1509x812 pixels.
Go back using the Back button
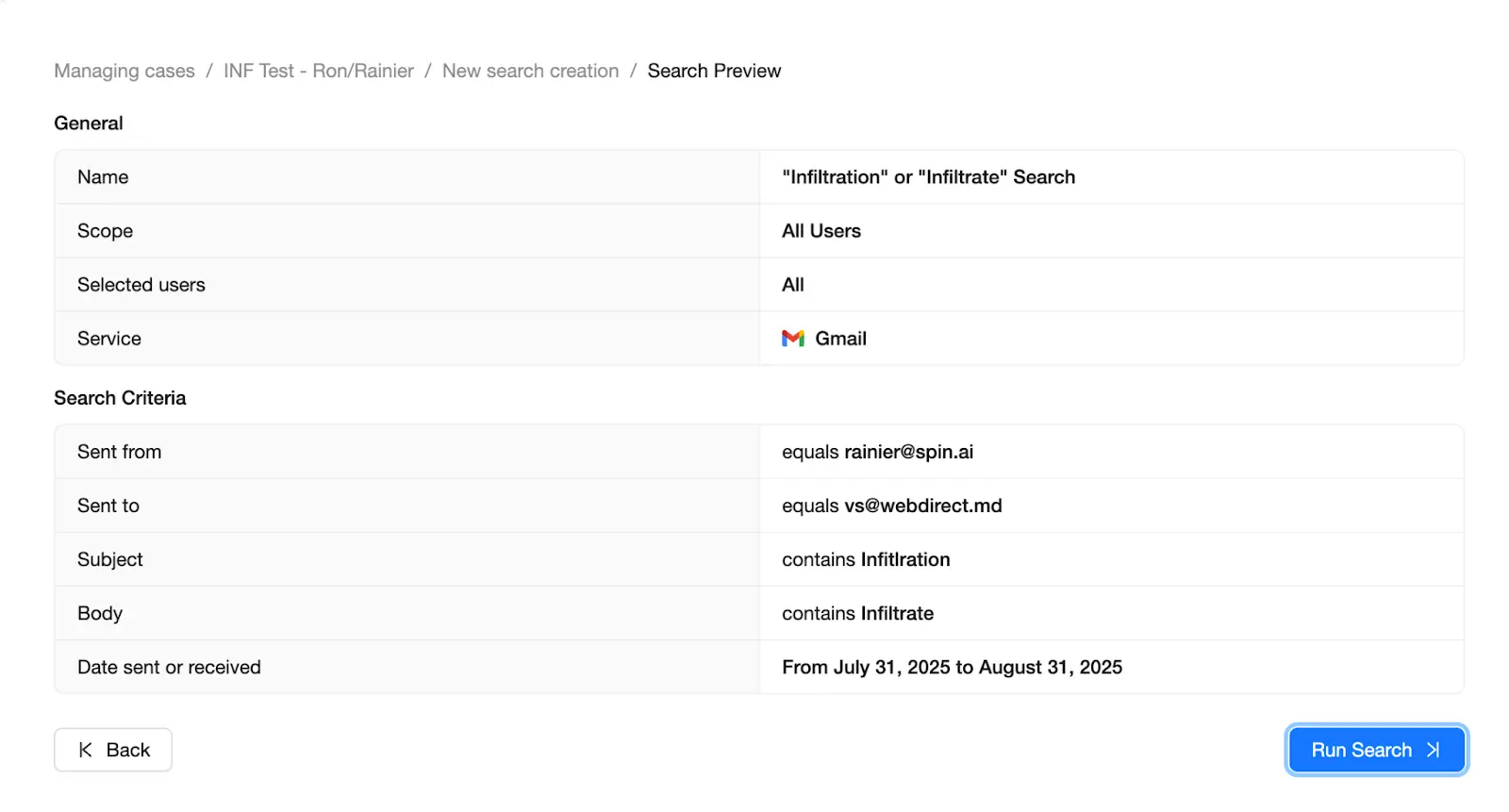[113, 750]
